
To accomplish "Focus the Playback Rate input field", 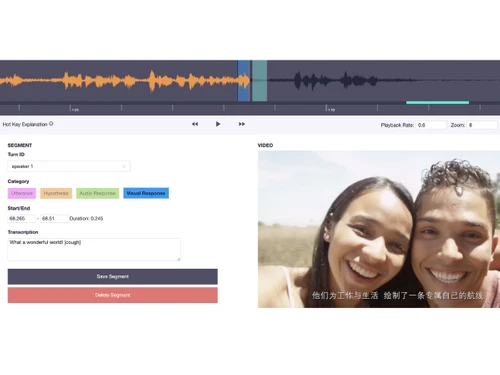I will (431, 125).
